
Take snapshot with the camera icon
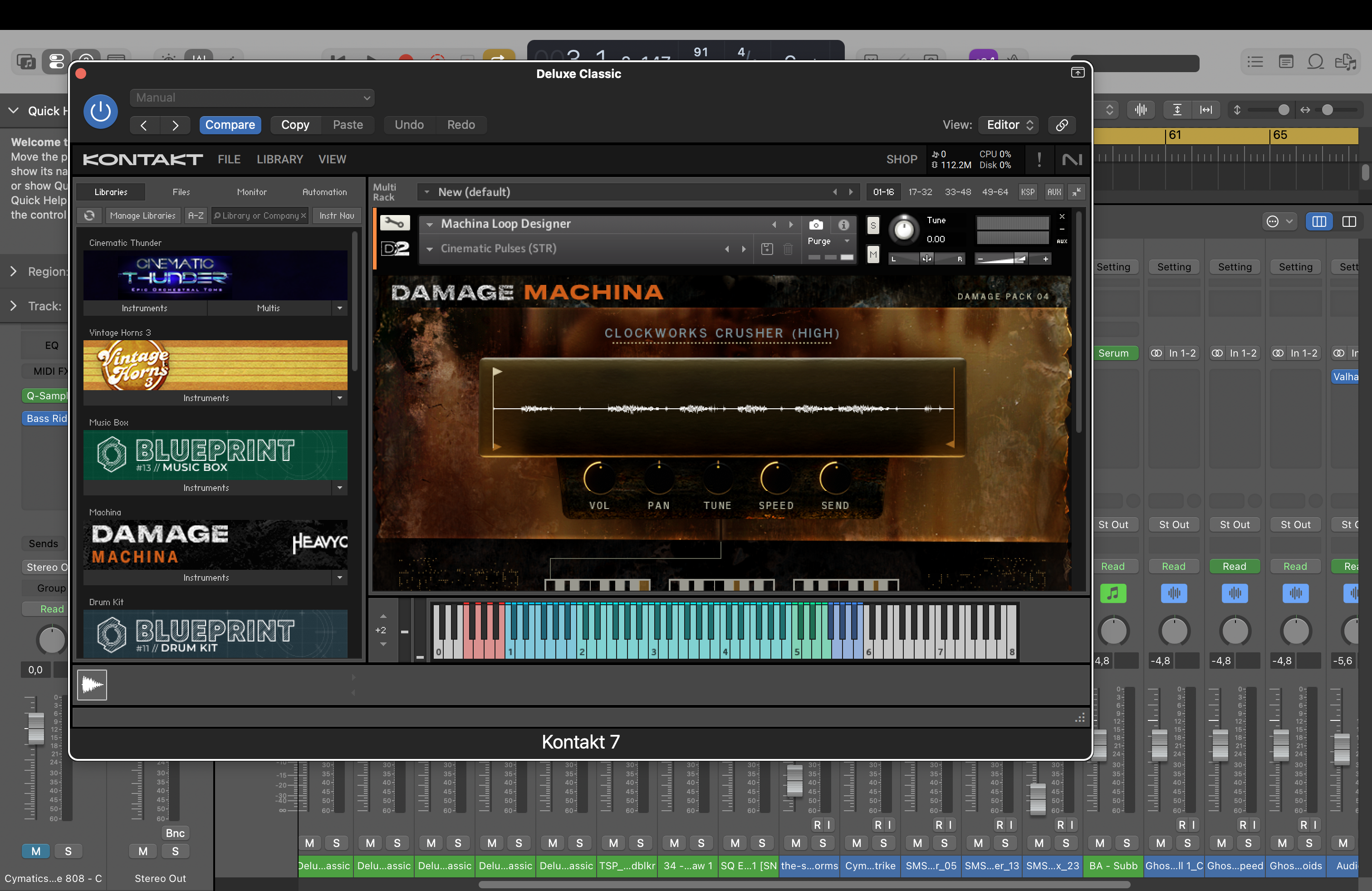[816, 225]
